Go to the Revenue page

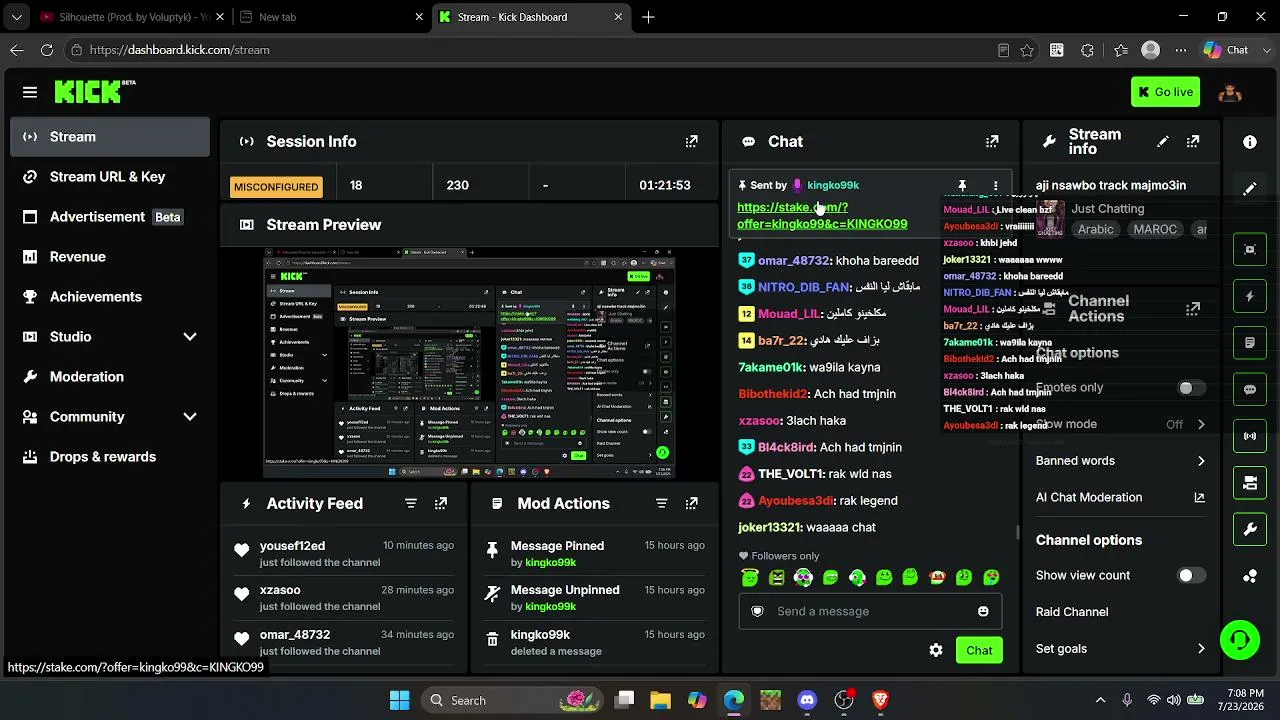tap(110, 257)
